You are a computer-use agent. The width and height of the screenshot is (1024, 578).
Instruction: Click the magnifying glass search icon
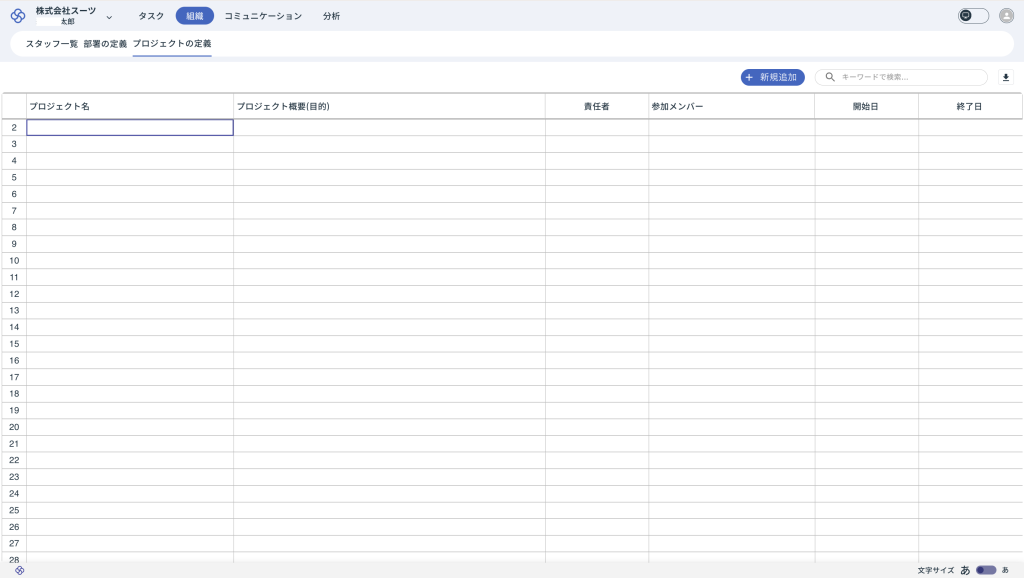point(830,77)
